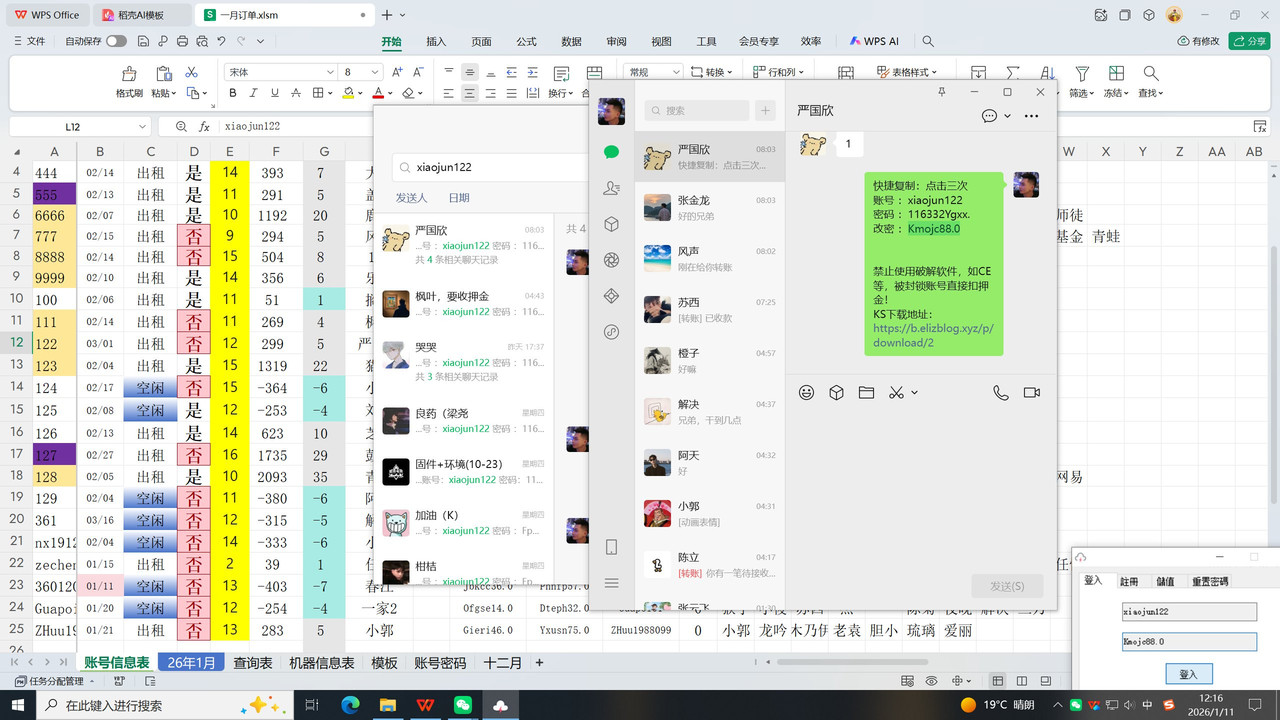Switch to page break preview in status bar

click(x=1021, y=681)
